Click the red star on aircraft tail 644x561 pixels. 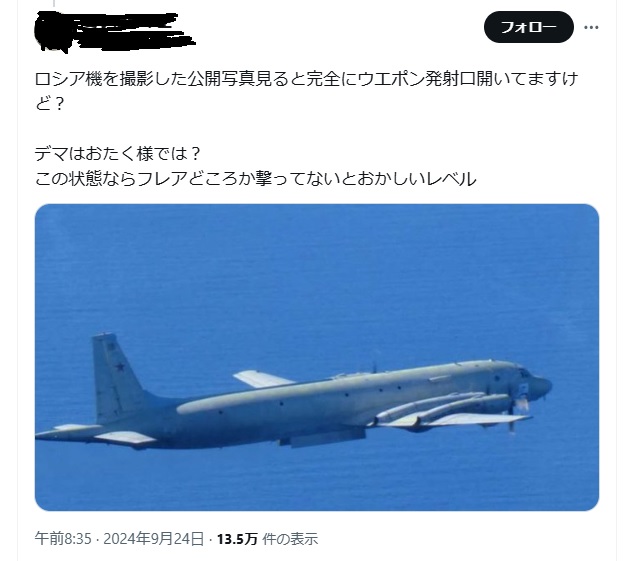120,366
